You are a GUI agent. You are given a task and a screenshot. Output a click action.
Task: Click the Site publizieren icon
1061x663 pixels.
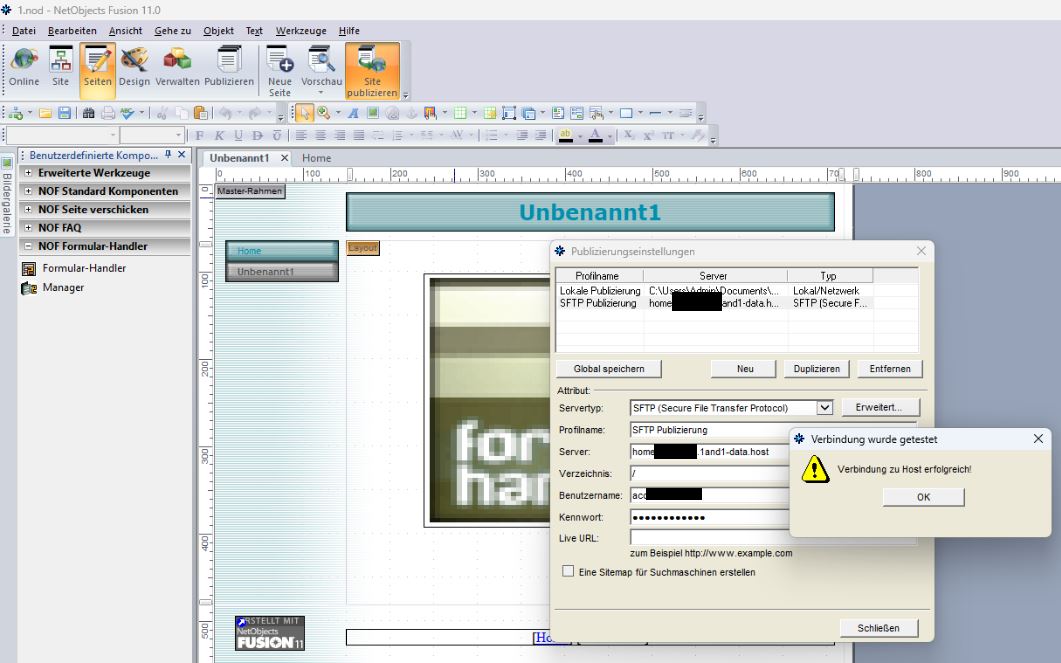[x=372, y=71]
